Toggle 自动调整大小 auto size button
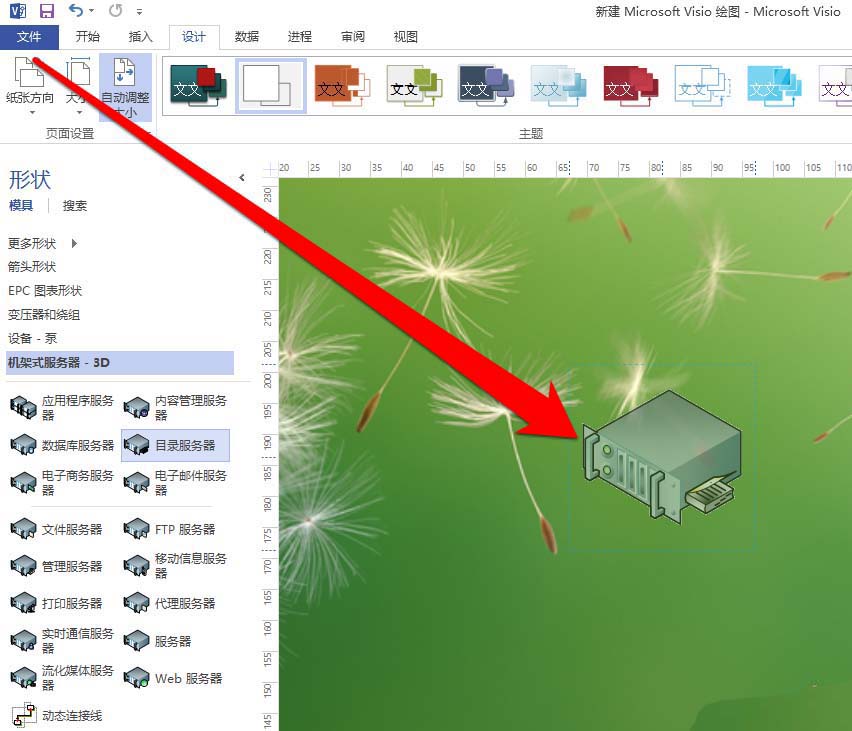This screenshot has height=731, width=852. (125, 87)
